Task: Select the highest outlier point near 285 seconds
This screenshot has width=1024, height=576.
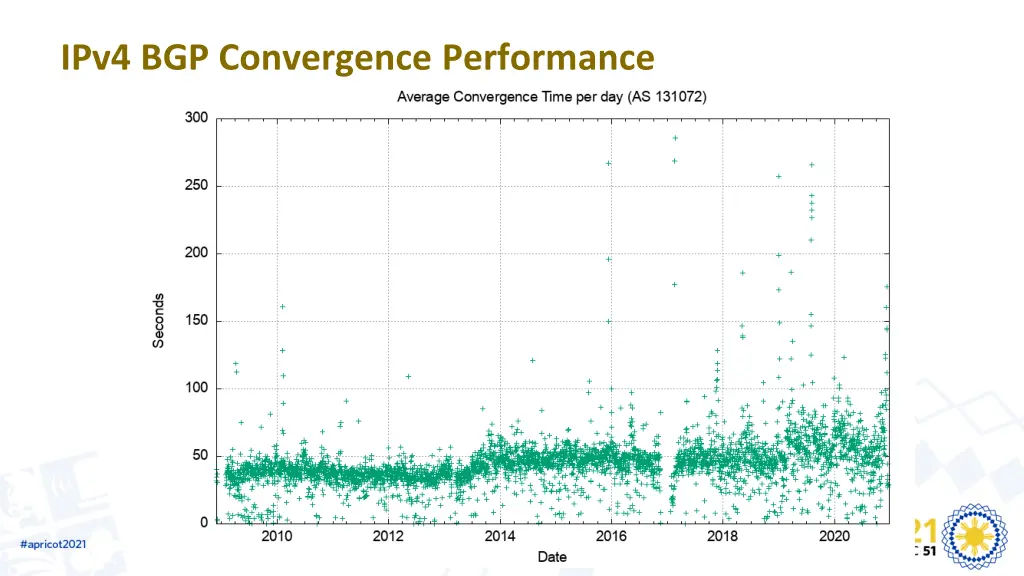Action: click(675, 137)
